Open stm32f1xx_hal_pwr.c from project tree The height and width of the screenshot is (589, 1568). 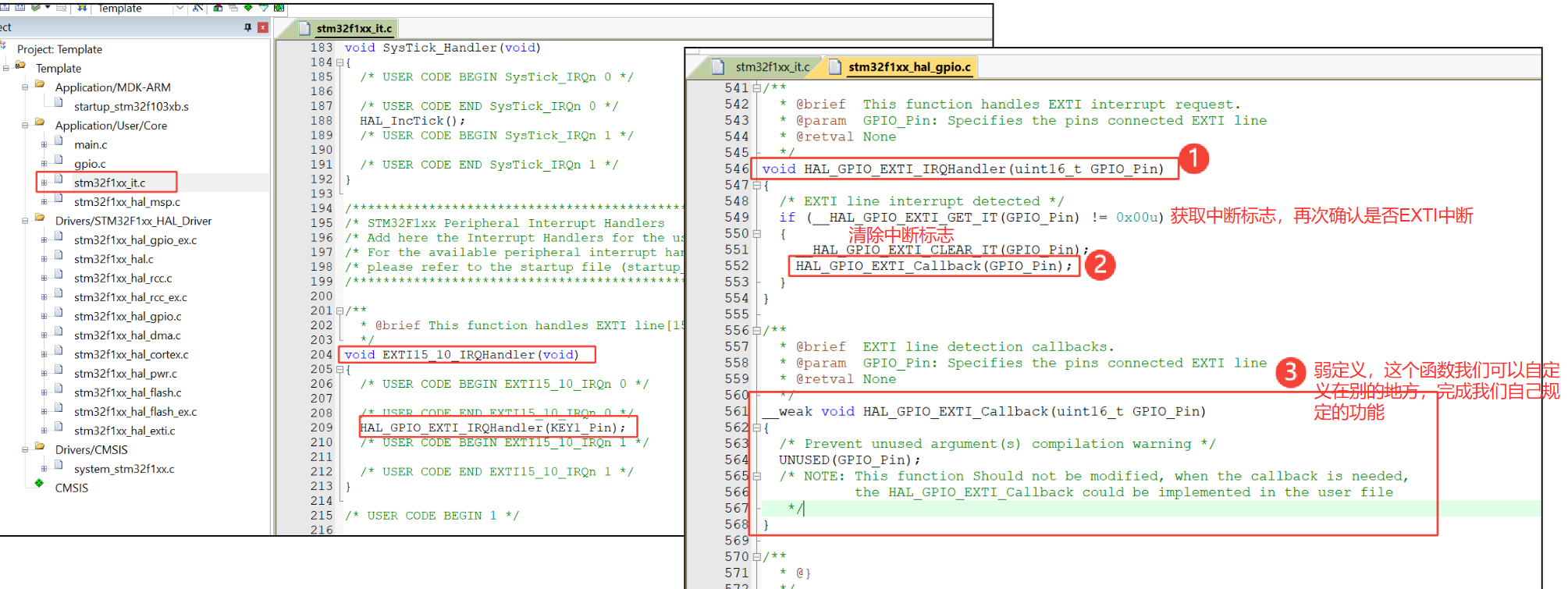(x=125, y=374)
